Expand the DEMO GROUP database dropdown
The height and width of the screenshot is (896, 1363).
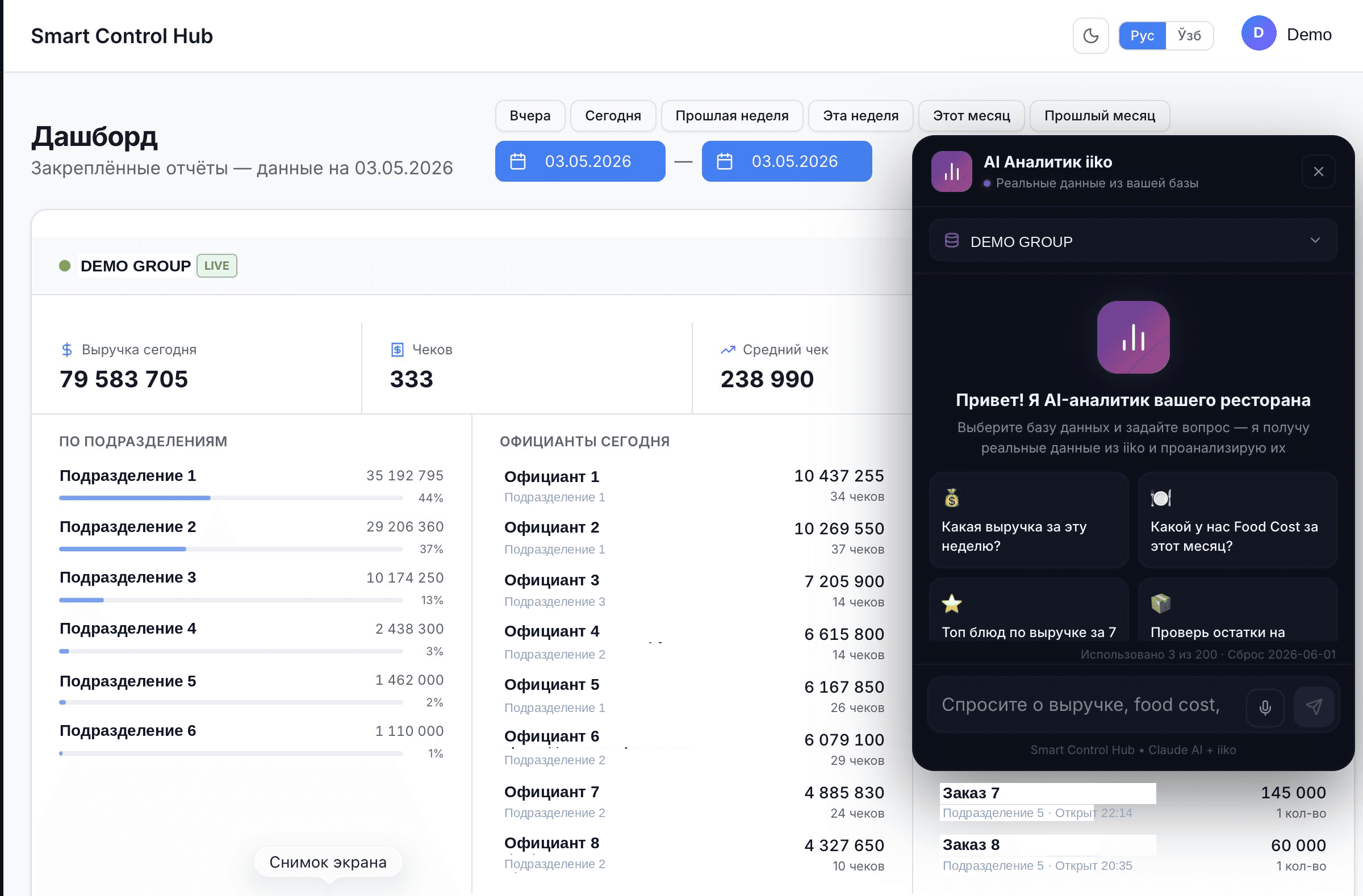point(1133,240)
